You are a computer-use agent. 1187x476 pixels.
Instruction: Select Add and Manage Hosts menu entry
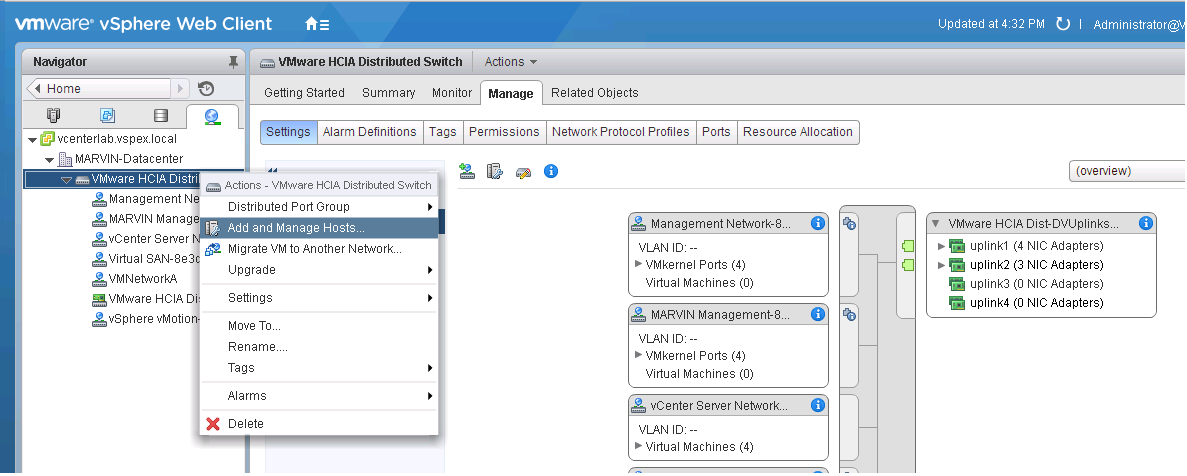point(295,228)
